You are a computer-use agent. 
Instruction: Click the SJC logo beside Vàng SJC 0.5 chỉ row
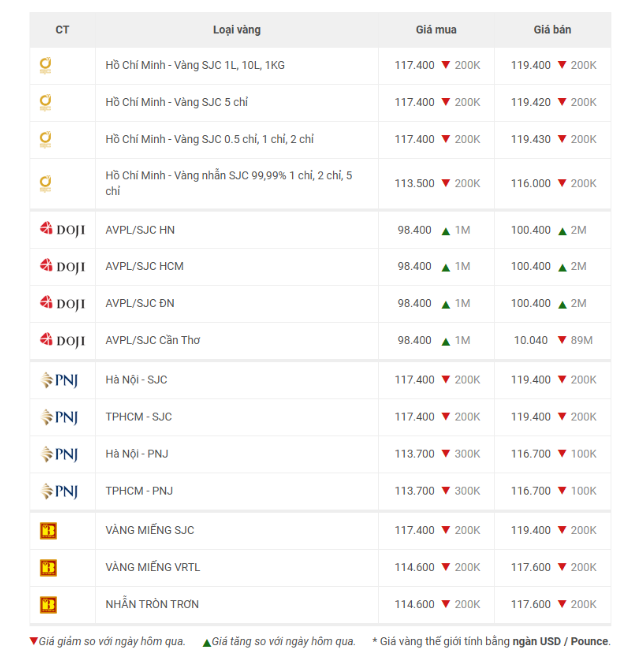[45, 140]
